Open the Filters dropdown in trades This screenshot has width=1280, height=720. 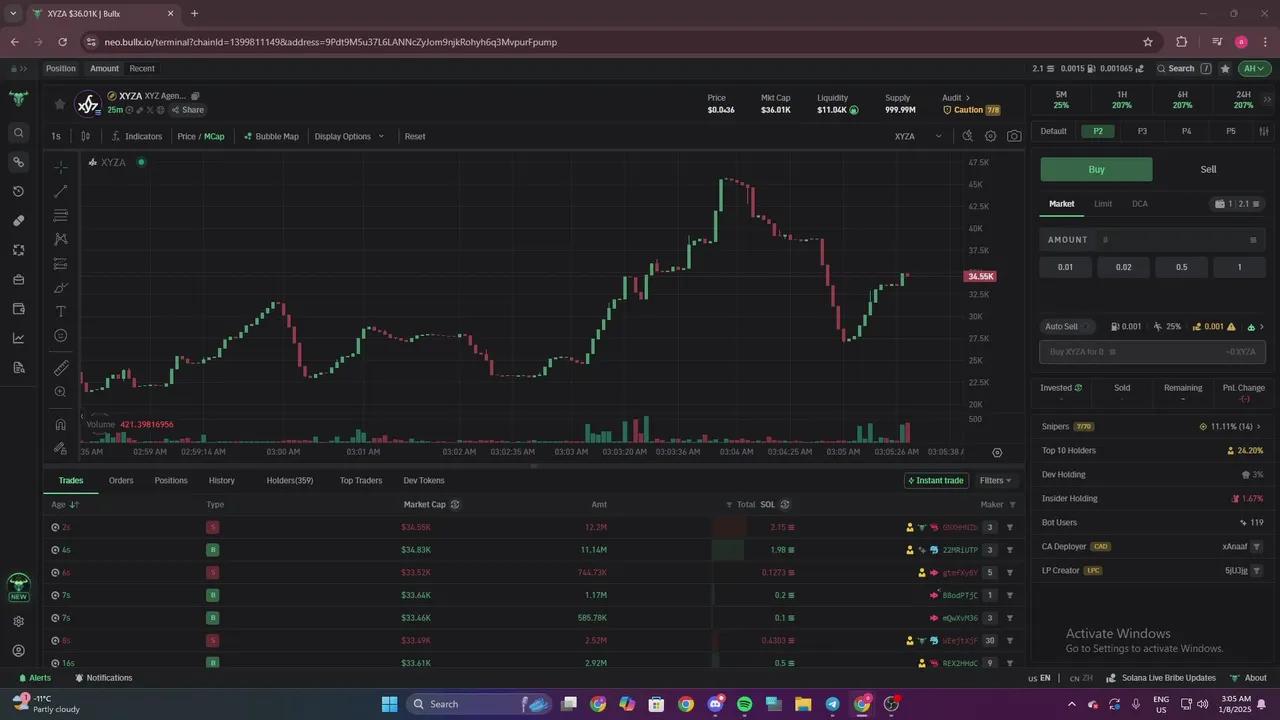[995, 480]
